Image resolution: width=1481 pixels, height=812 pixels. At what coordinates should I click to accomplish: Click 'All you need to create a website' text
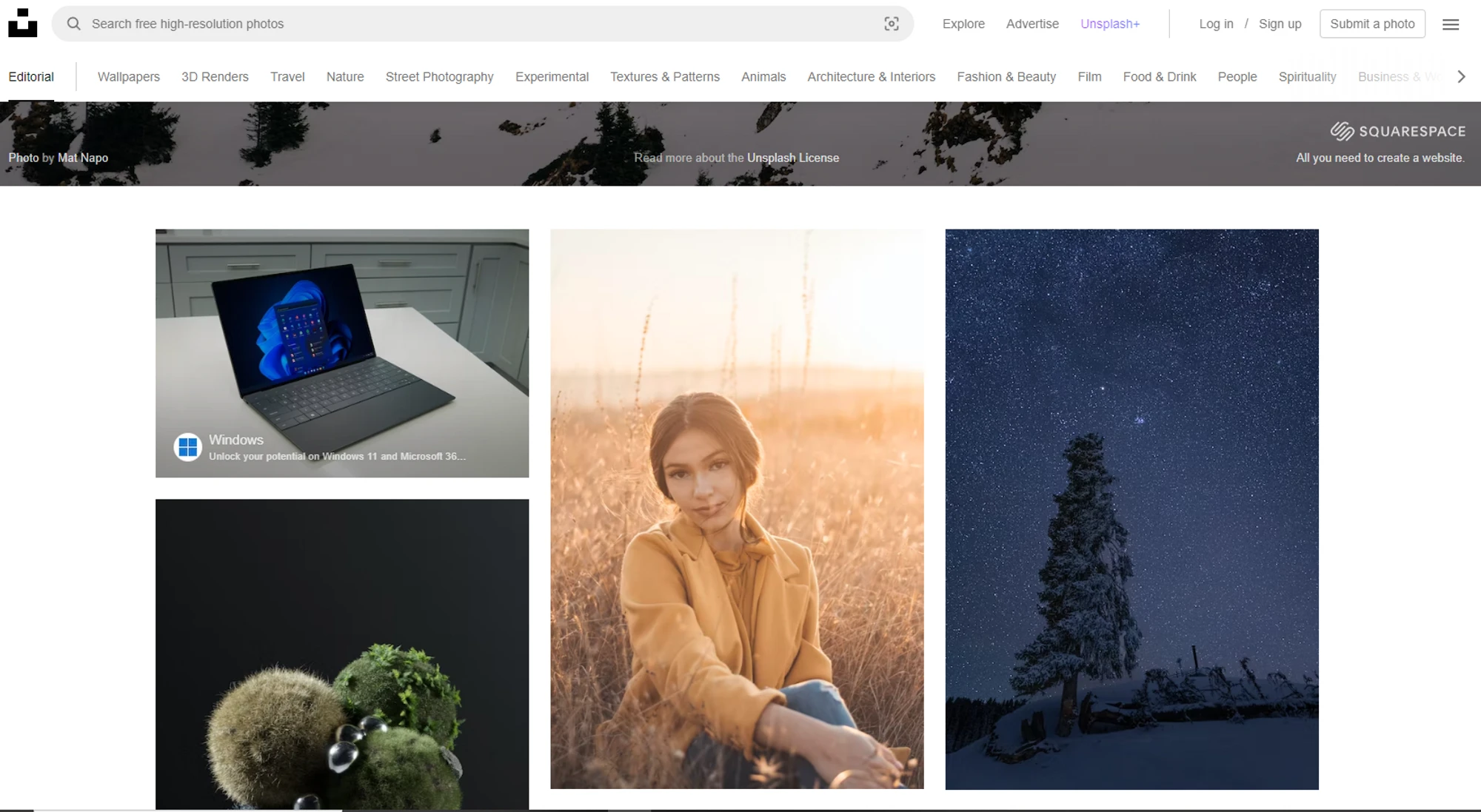tap(1380, 158)
